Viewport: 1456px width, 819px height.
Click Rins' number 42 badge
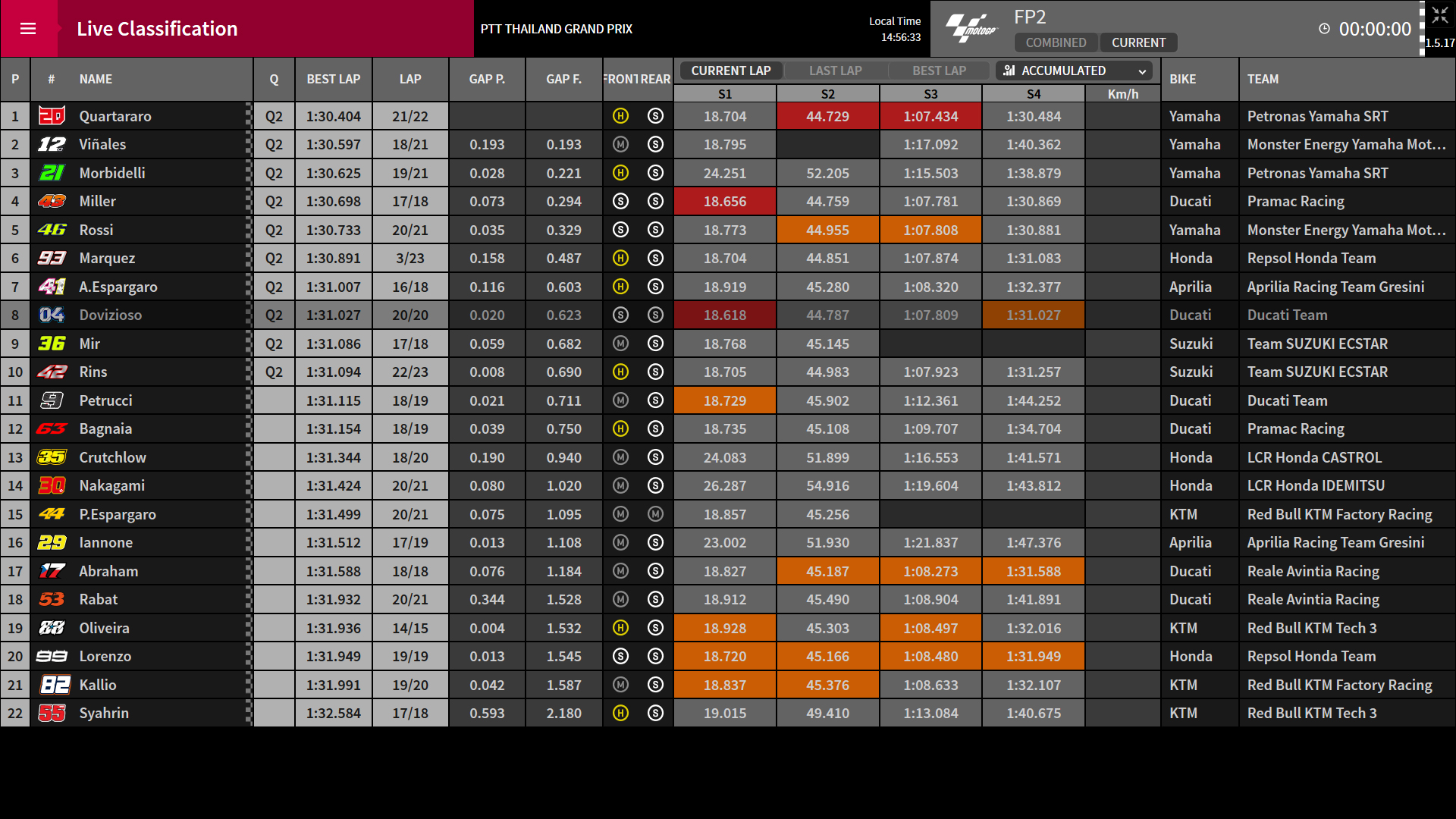point(52,372)
